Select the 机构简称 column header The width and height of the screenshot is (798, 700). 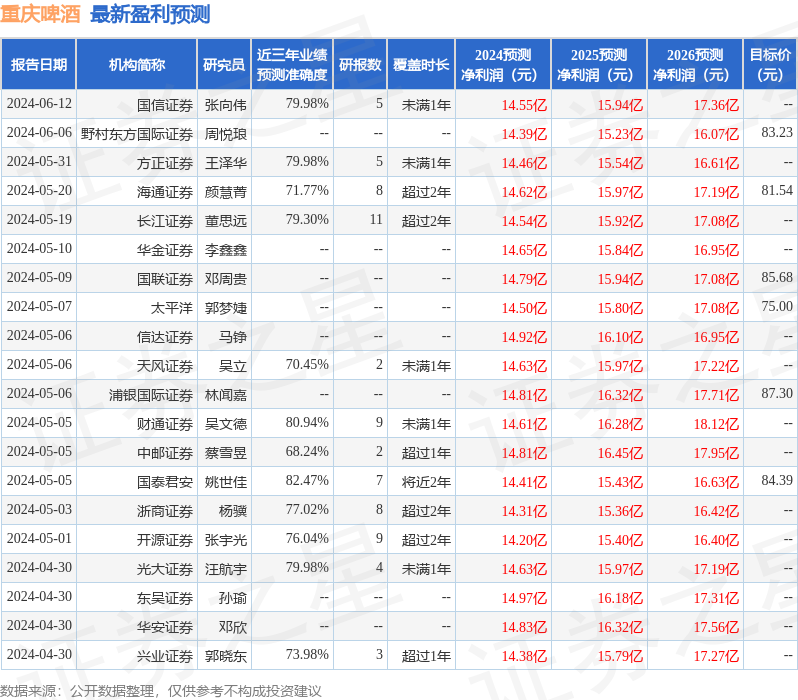click(137, 65)
